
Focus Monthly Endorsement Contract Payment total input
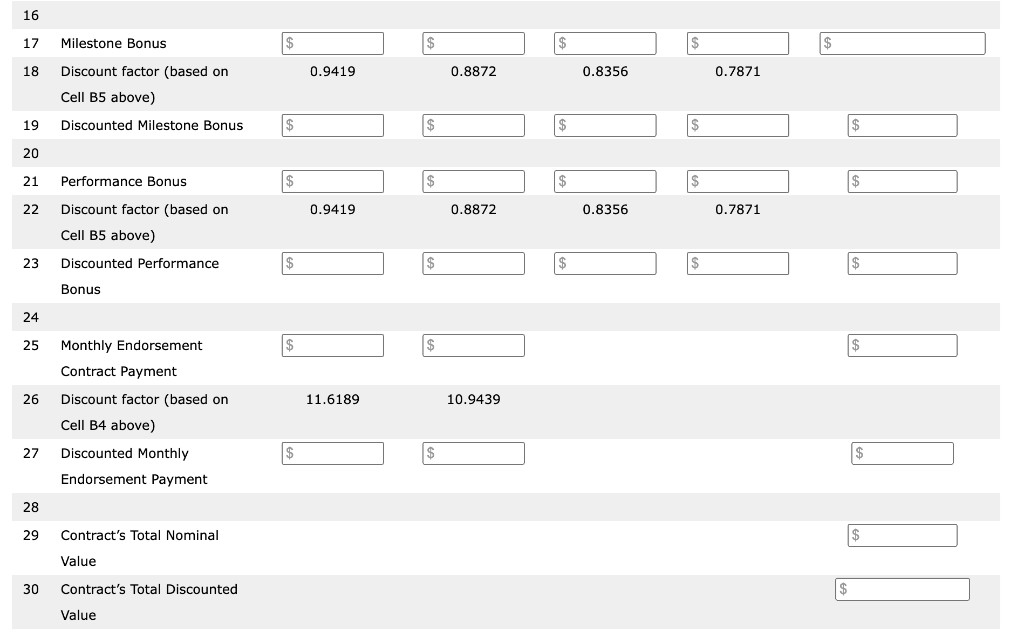[902, 345]
